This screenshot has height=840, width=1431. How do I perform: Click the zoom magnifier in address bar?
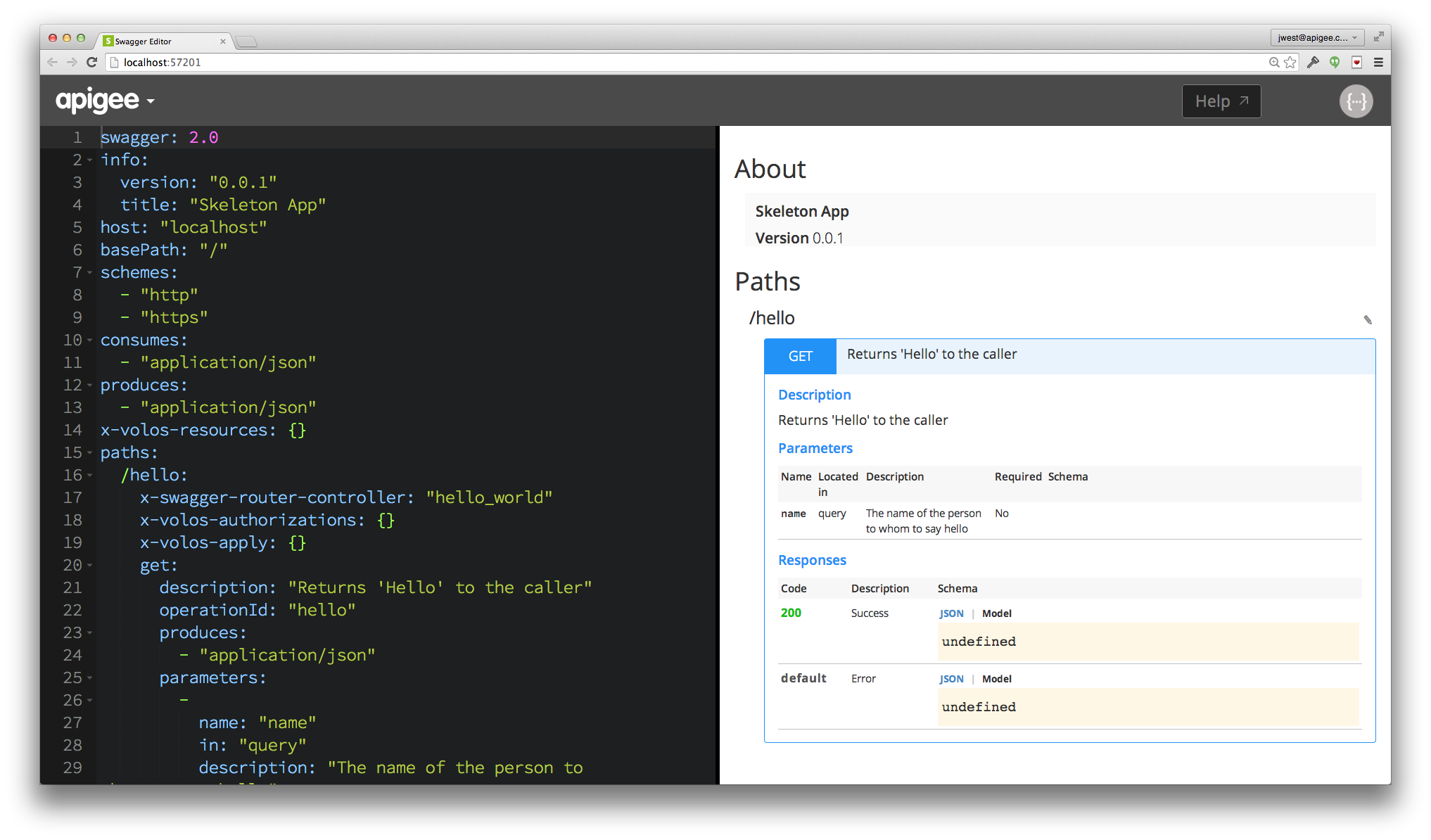(1274, 63)
